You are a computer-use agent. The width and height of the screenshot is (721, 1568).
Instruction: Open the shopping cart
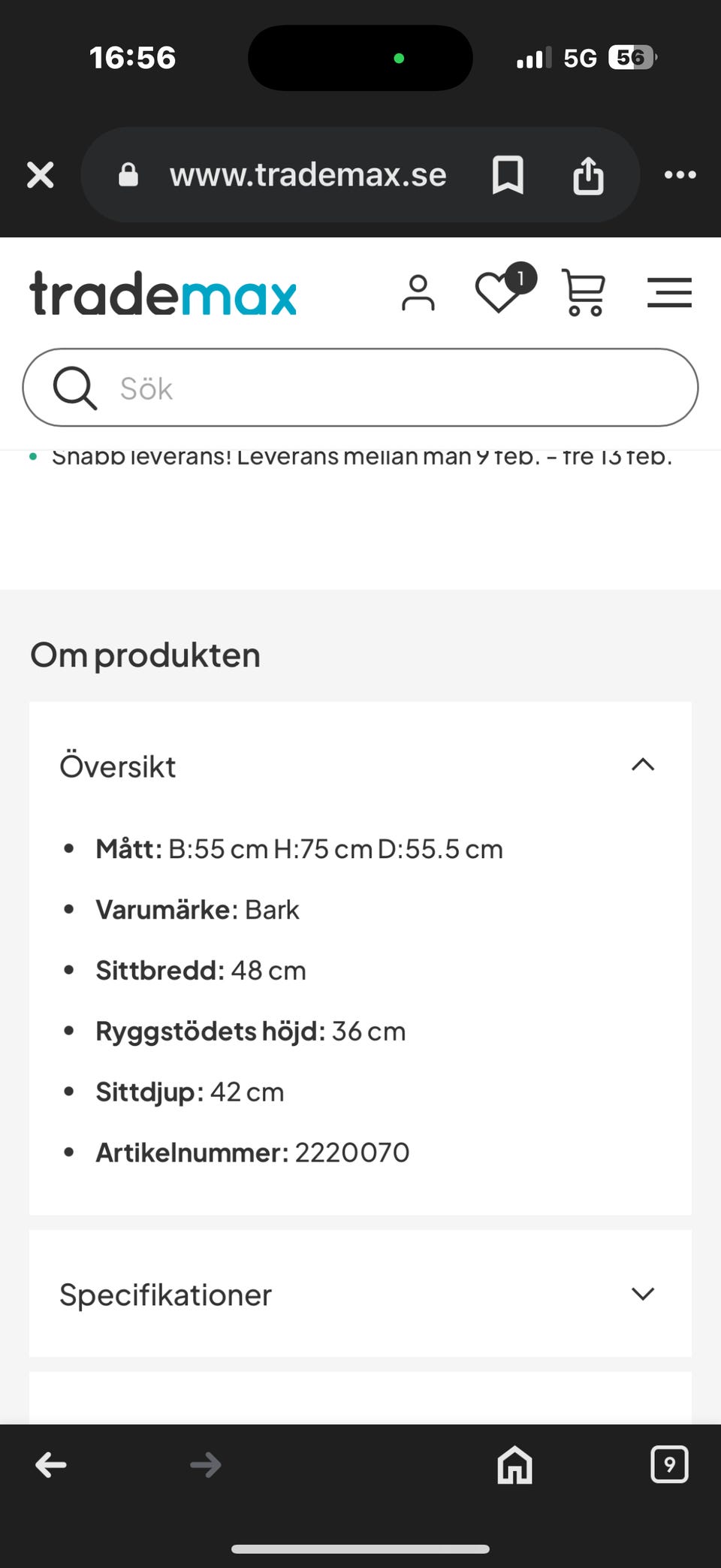pos(584,293)
